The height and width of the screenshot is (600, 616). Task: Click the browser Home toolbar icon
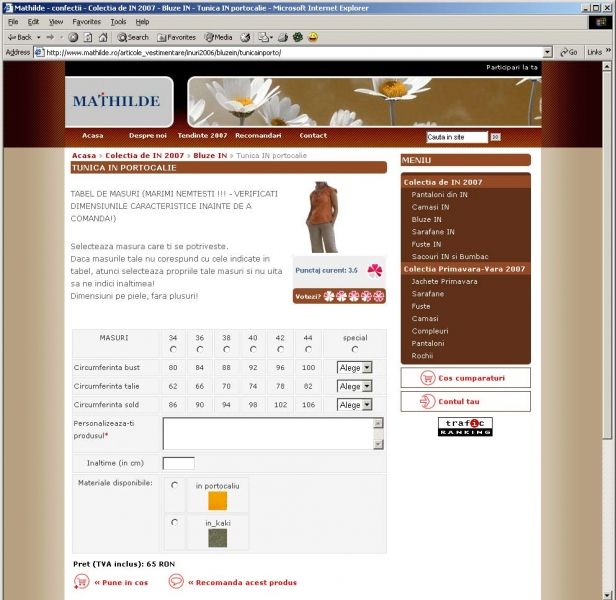pyautogui.click(x=103, y=37)
